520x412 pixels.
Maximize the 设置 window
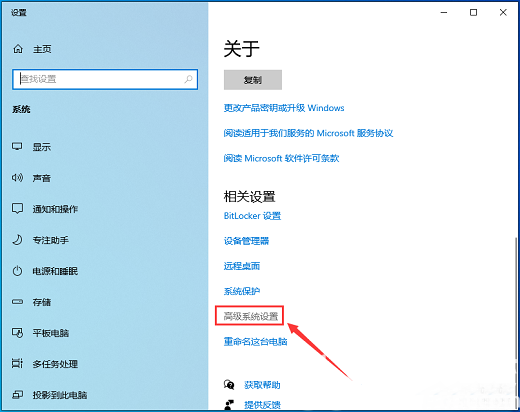click(x=473, y=12)
